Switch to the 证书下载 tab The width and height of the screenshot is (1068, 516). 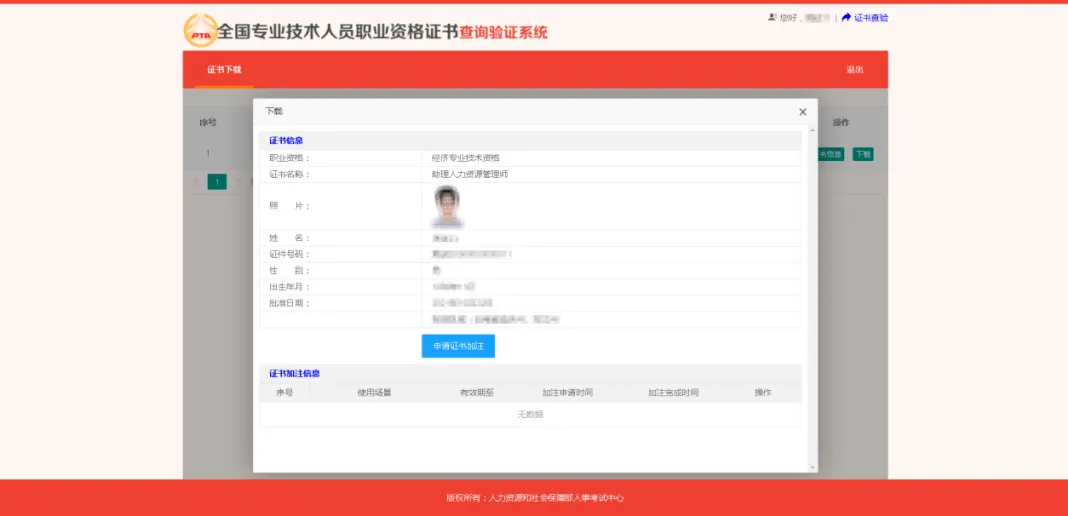[x=224, y=70]
